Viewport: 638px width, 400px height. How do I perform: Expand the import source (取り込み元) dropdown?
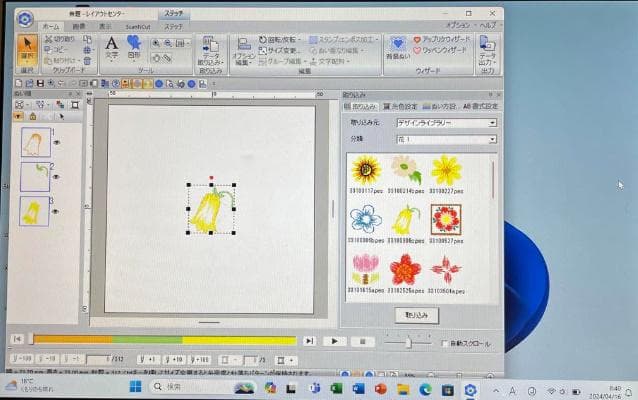tap(492, 122)
